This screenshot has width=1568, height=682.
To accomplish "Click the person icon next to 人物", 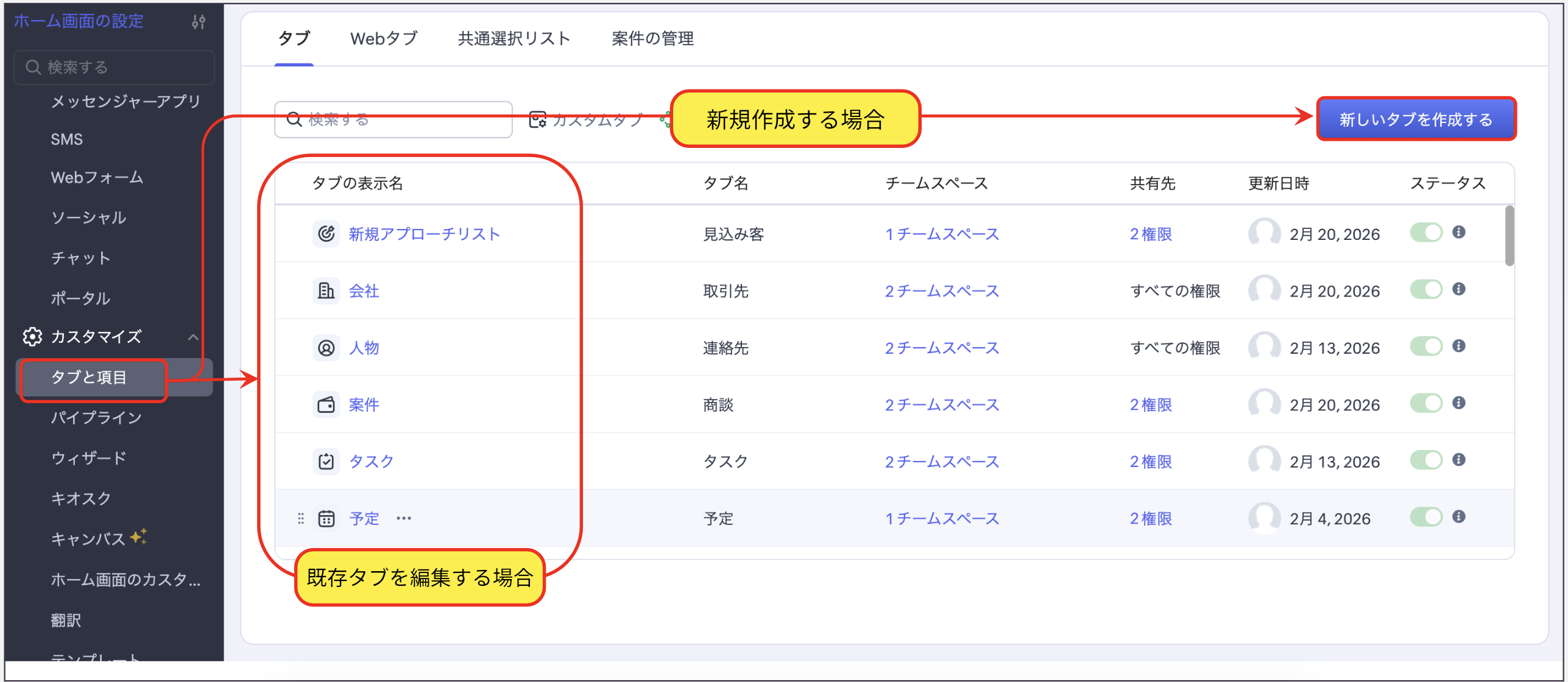I will point(327,348).
